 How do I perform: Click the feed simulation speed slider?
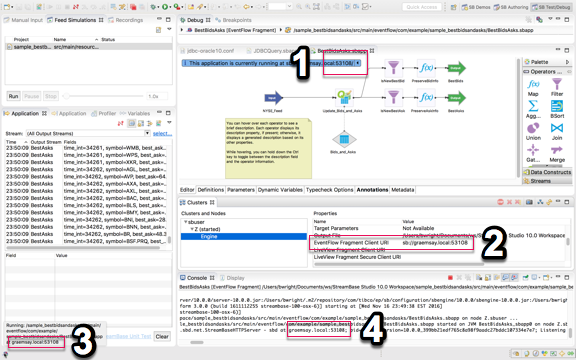[x=103, y=96]
